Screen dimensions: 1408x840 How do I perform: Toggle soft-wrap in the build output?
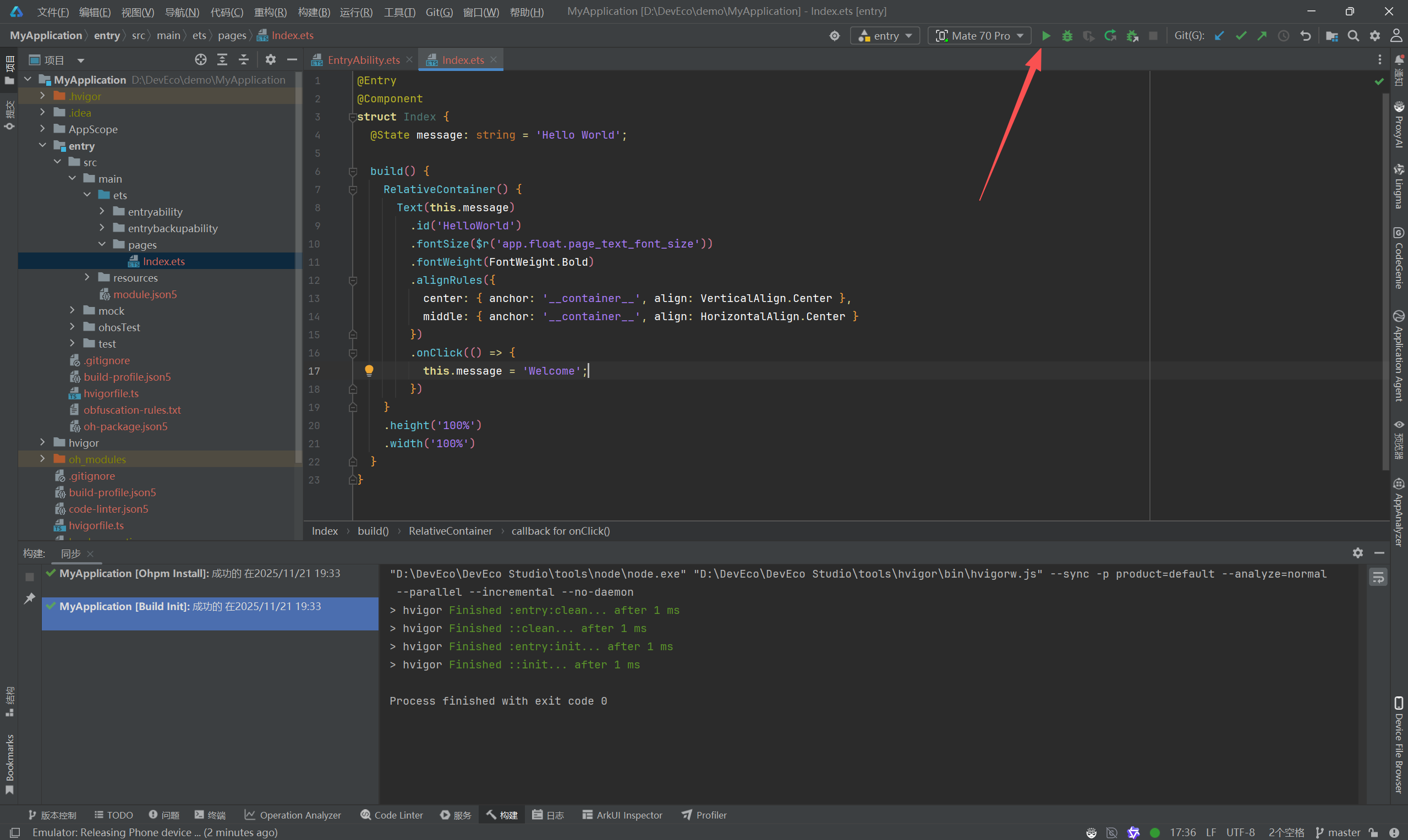pos(1378,577)
